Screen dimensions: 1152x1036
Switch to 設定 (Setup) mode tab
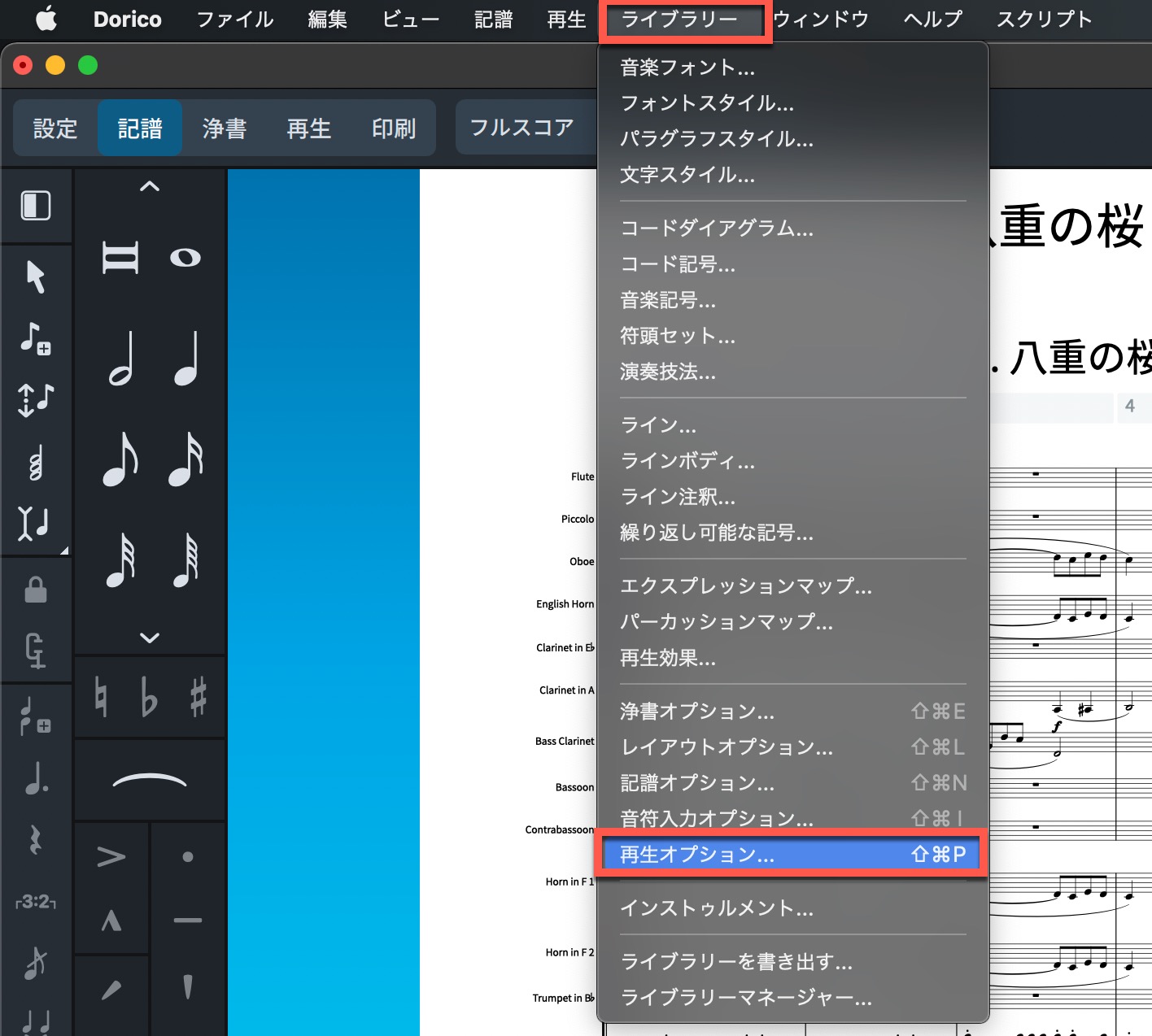tap(55, 128)
